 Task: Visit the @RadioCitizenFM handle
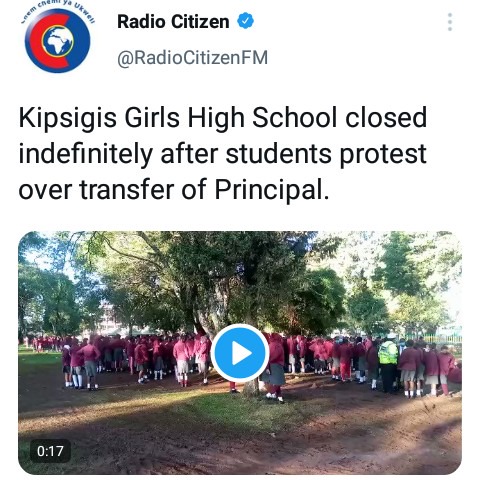[192, 58]
